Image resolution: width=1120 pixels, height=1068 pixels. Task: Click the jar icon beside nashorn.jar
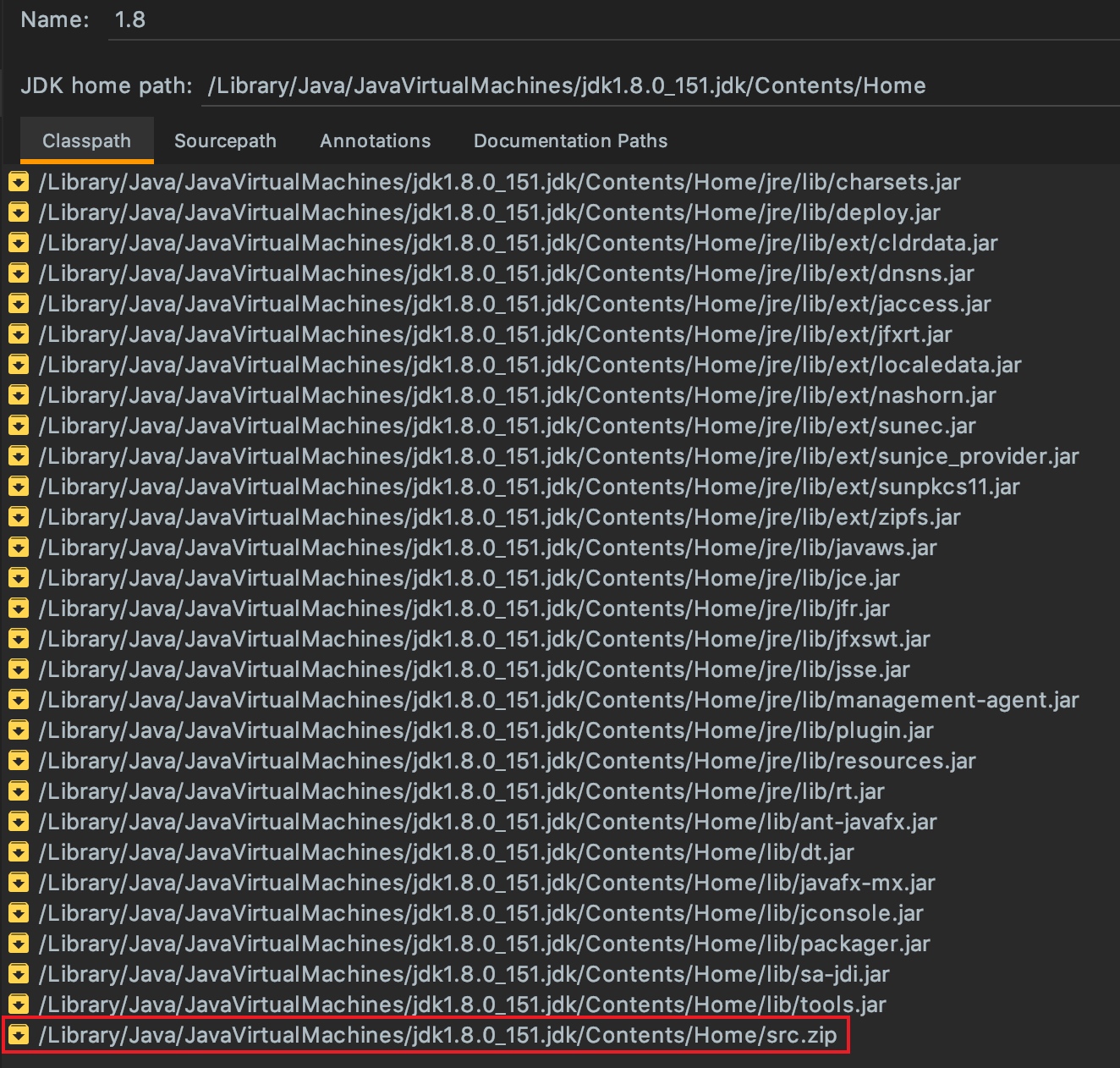tap(18, 395)
